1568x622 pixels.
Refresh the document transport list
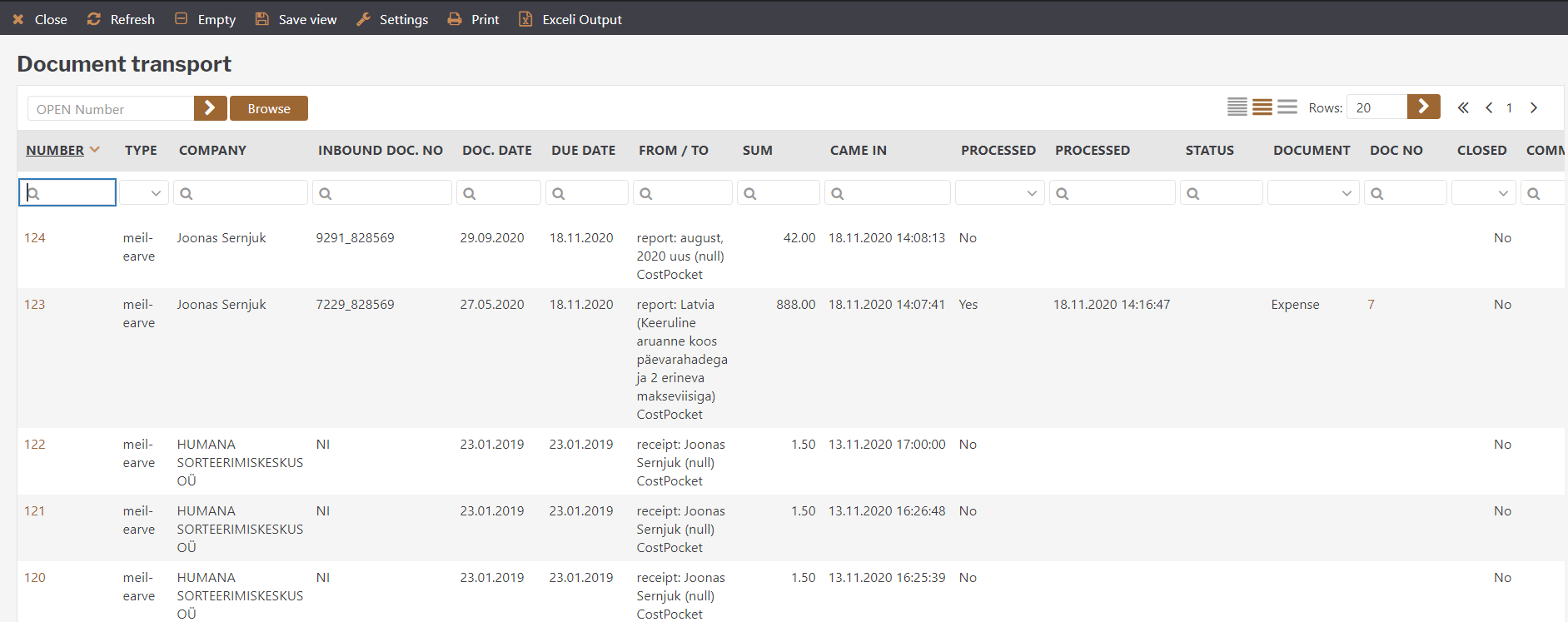(x=121, y=19)
